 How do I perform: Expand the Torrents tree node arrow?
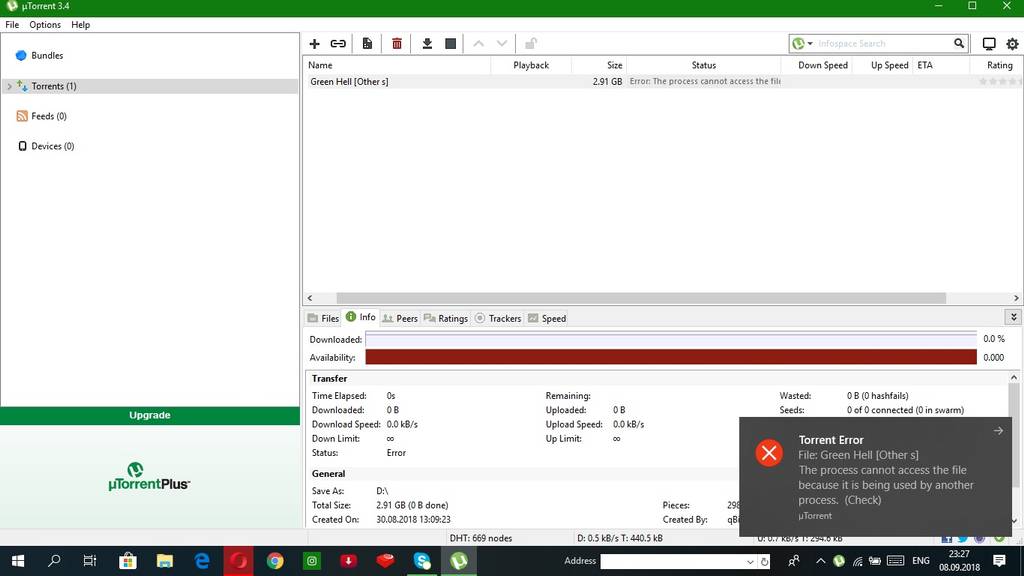pos(9,86)
